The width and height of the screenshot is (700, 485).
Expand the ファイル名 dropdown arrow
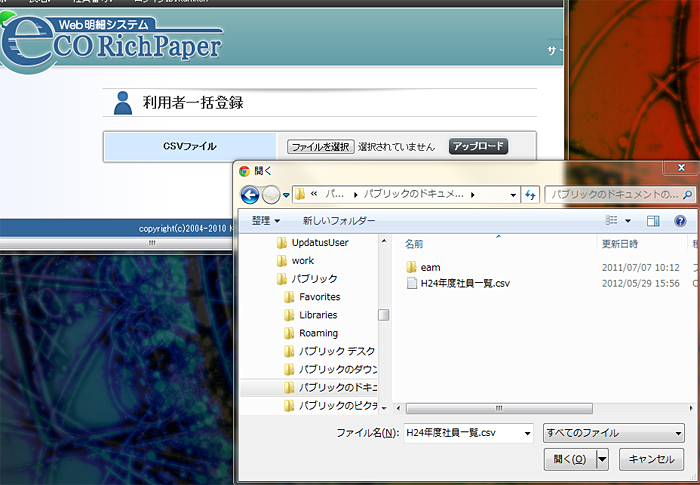pos(527,433)
